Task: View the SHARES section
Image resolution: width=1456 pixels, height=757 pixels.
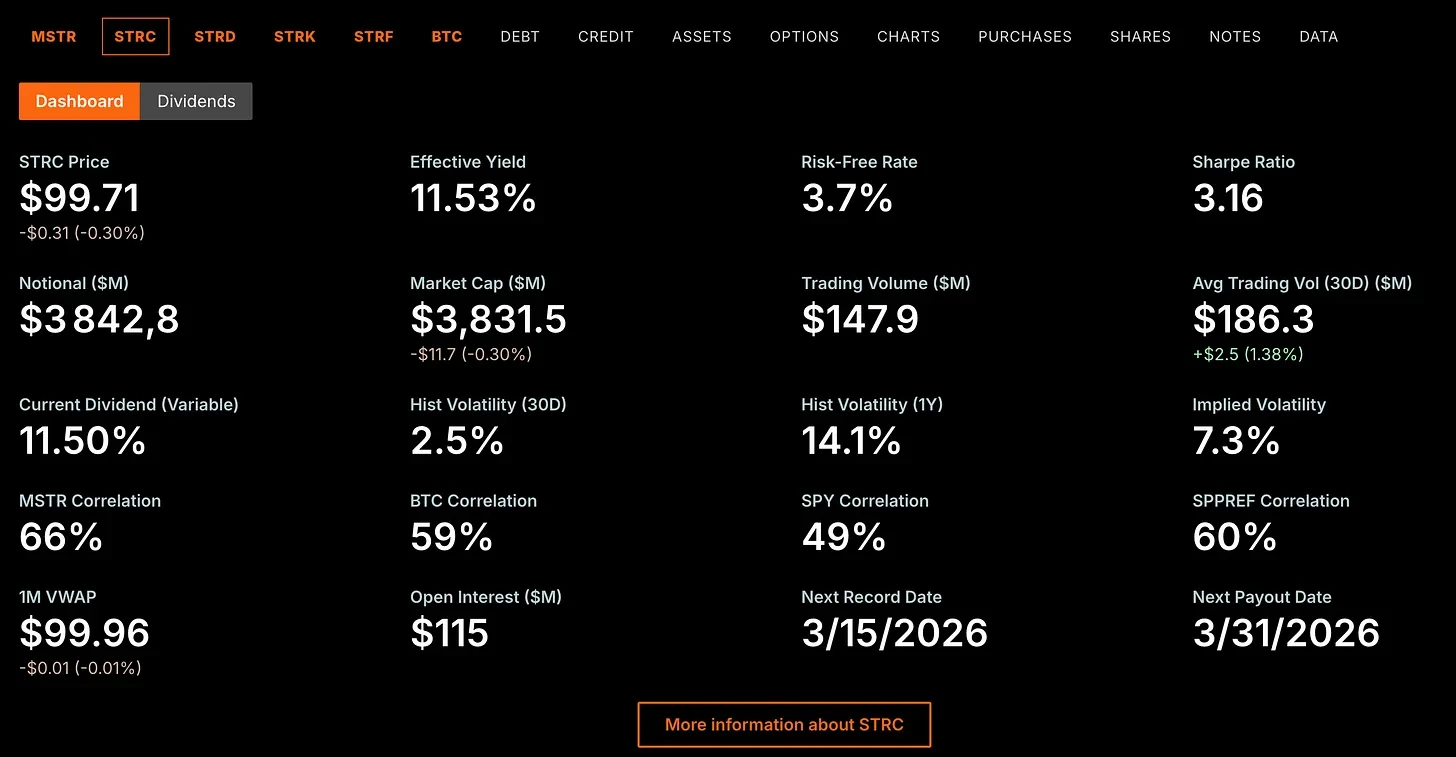Action: (1140, 36)
